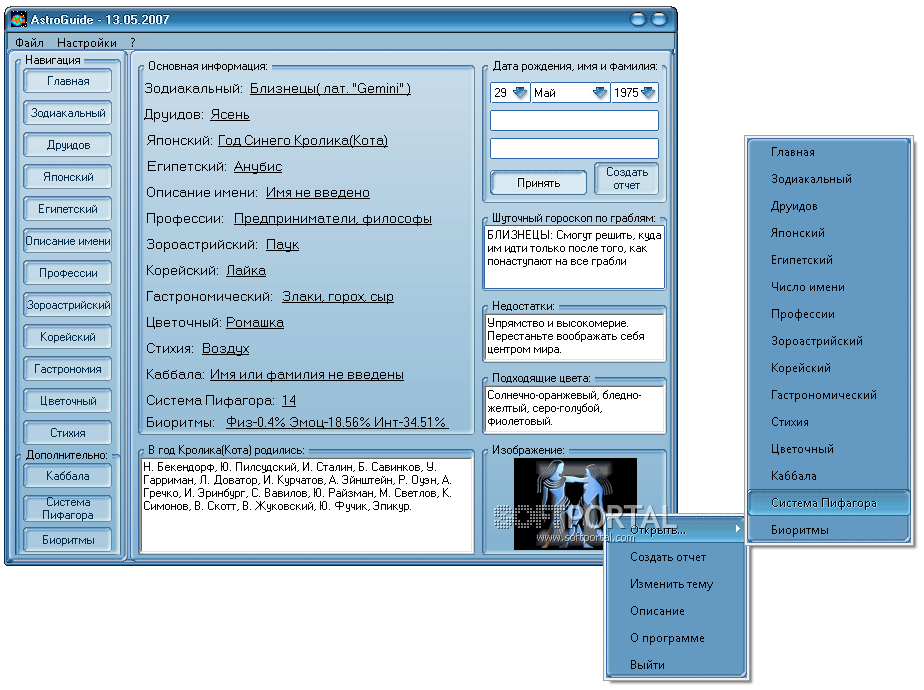
Task: Open О программе from the context menu
Action: (x=675, y=638)
